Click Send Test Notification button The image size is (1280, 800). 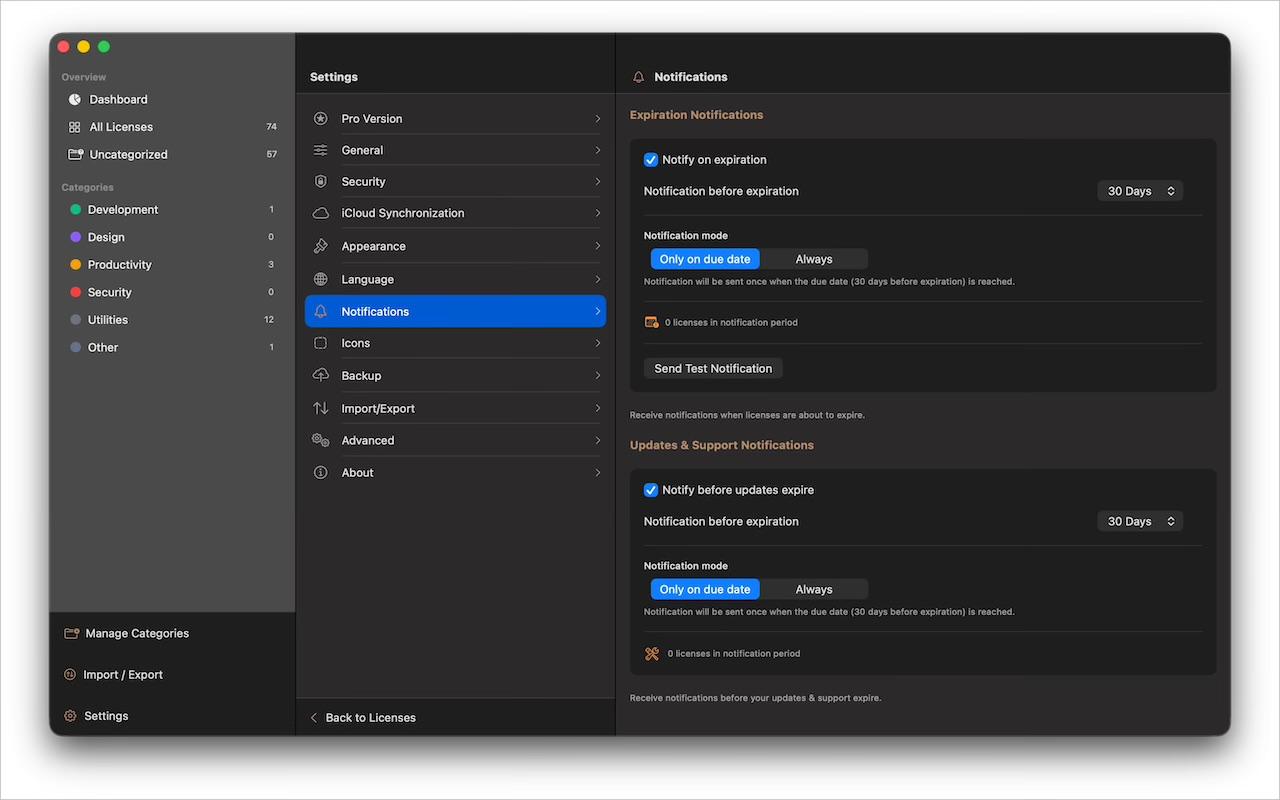click(713, 368)
